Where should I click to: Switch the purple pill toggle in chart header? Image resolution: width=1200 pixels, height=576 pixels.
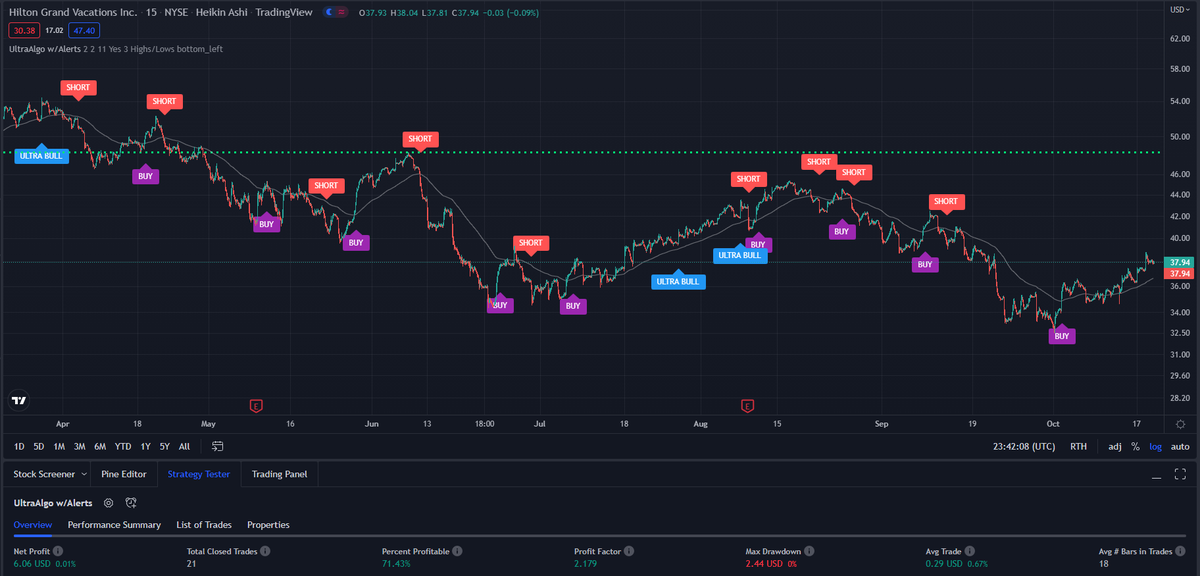pyautogui.click(x=334, y=12)
